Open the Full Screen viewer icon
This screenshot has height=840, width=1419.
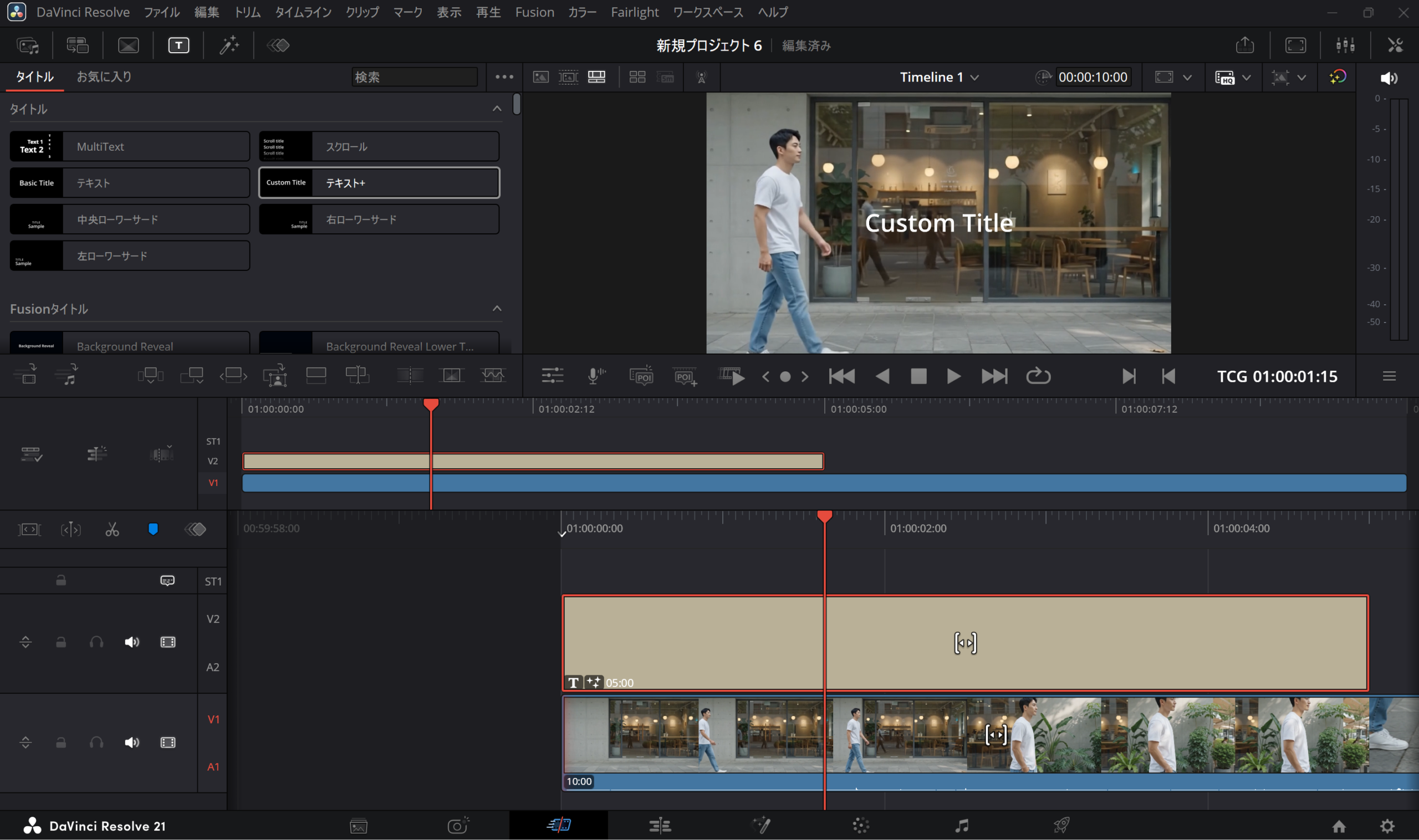tap(1295, 45)
